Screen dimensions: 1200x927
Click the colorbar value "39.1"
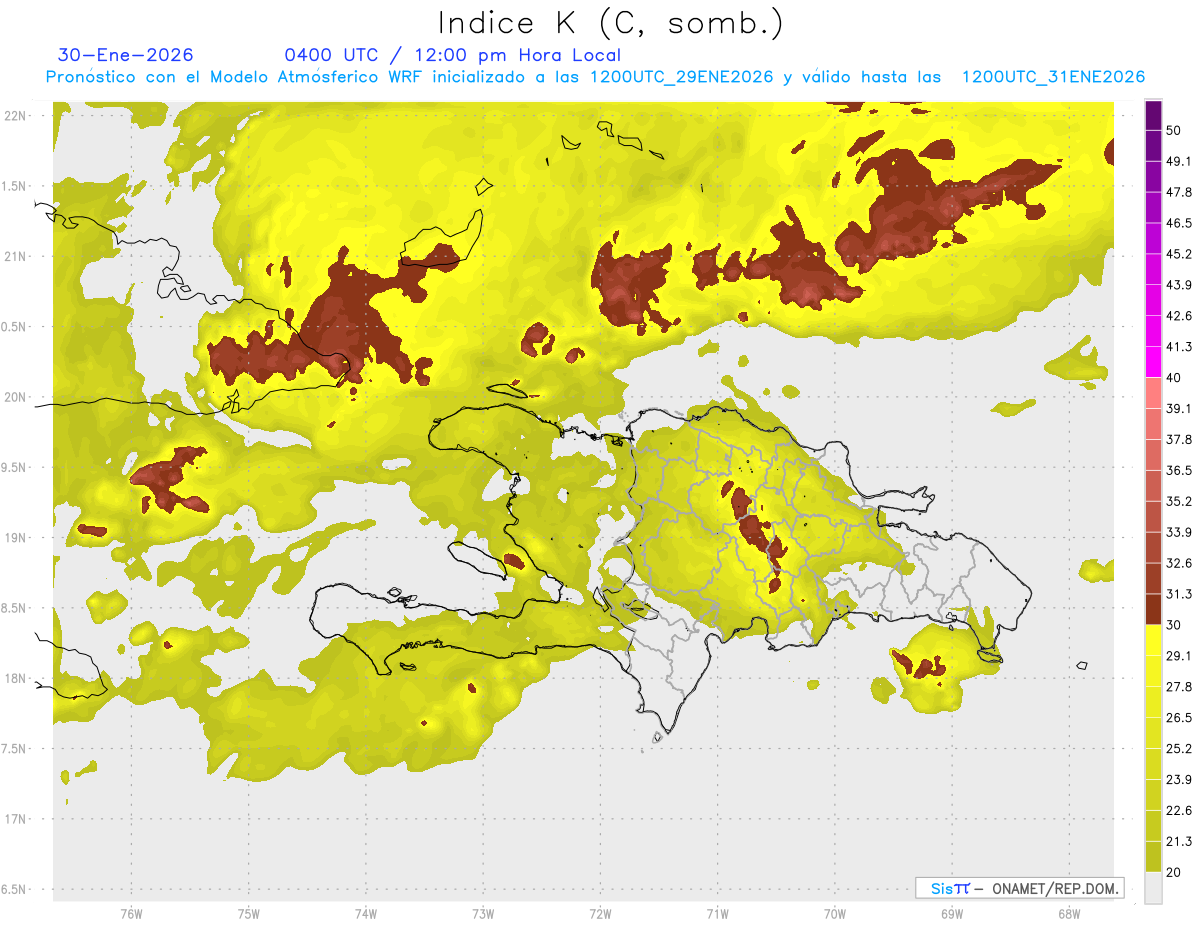click(x=1179, y=409)
